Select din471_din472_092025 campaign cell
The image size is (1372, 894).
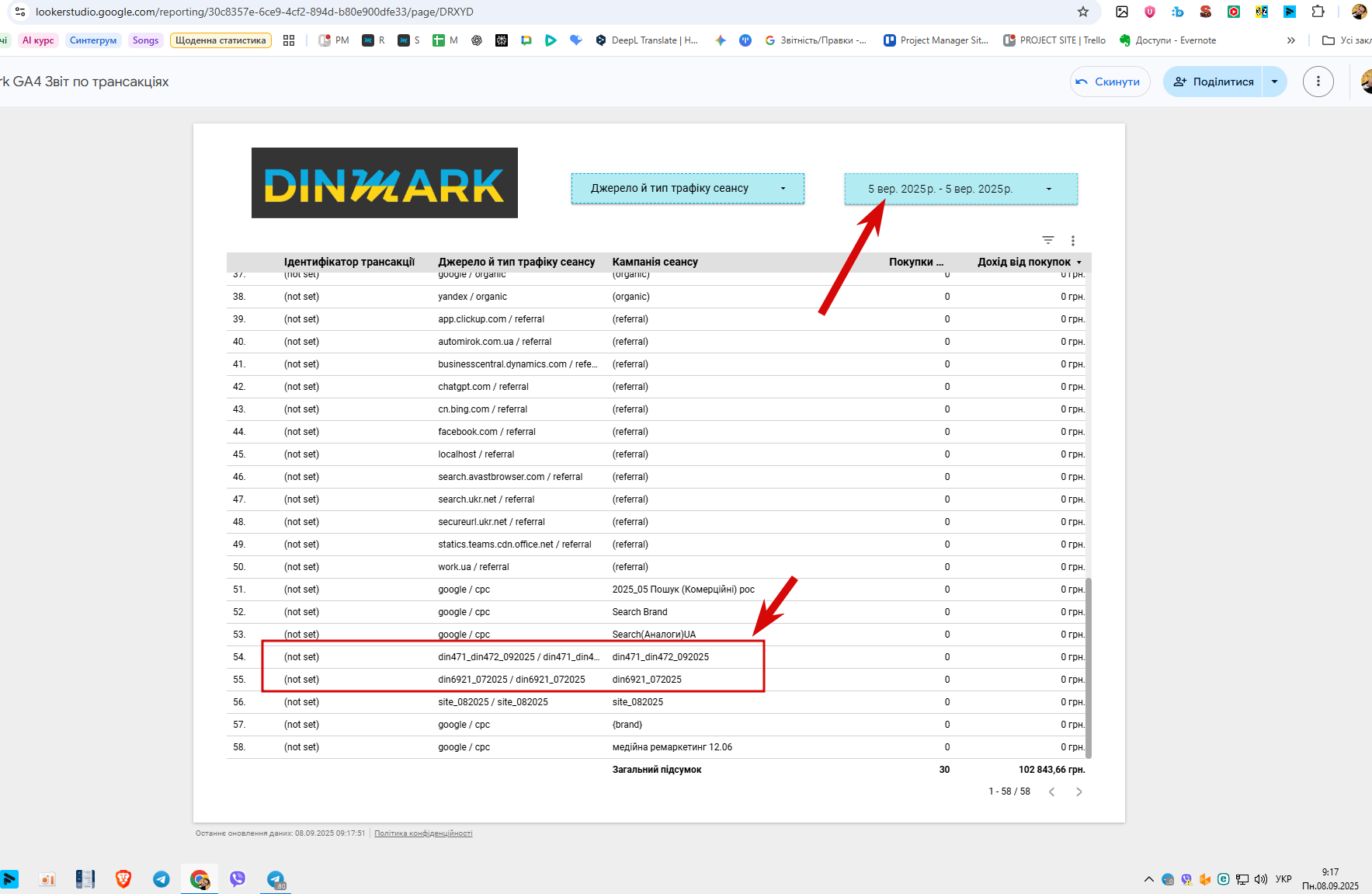click(661, 657)
